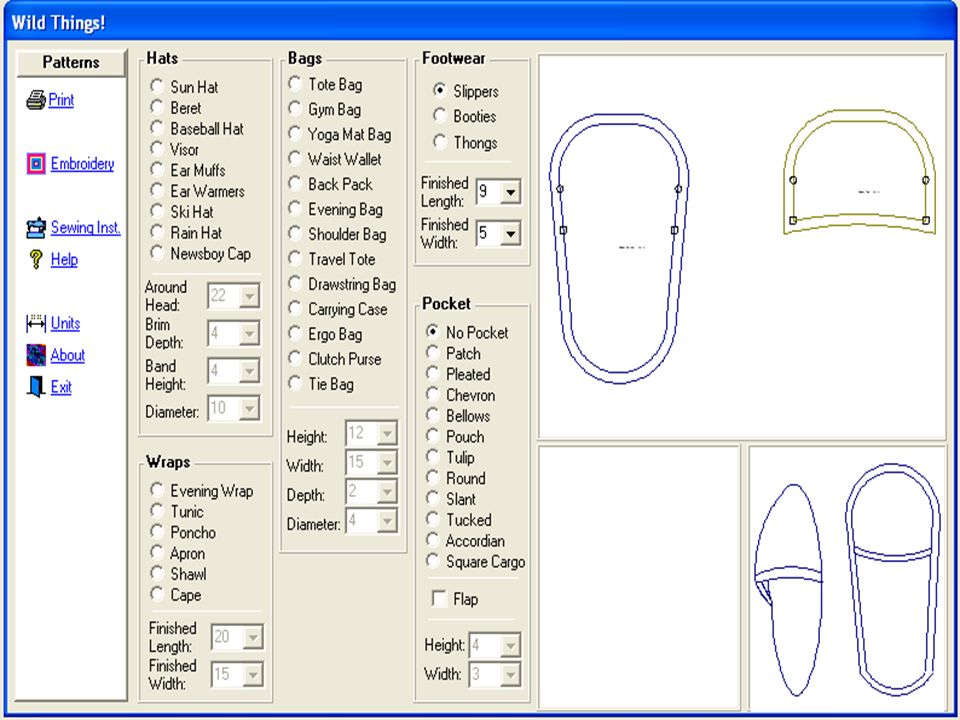This screenshot has height=720, width=960.
Task: Pick the Newsboy Cap option
Action: point(157,253)
